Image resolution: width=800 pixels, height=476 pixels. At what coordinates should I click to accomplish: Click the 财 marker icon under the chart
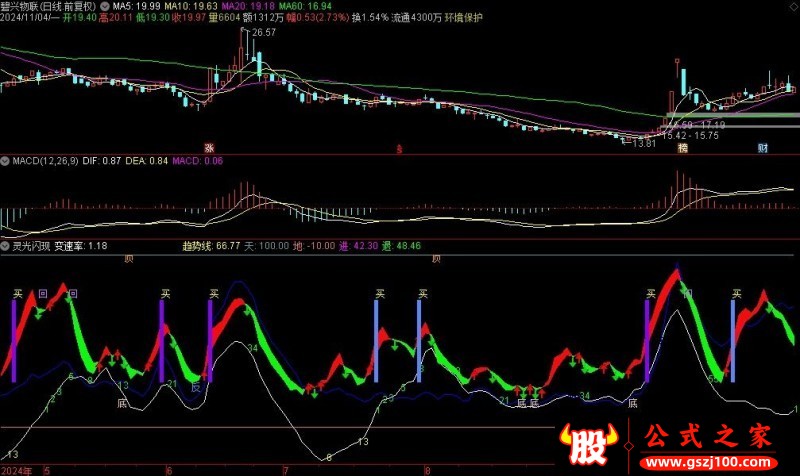(762, 148)
